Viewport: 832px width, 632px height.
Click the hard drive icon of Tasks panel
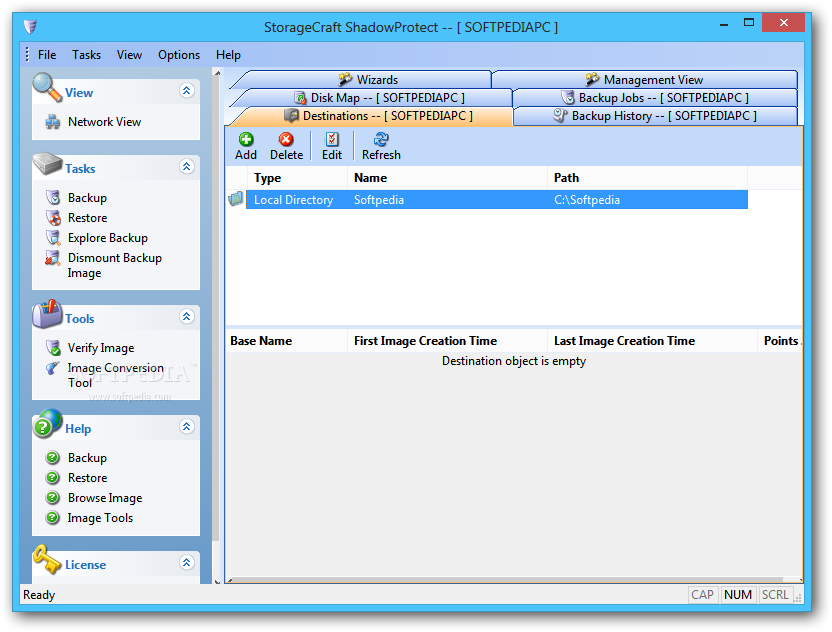48,163
